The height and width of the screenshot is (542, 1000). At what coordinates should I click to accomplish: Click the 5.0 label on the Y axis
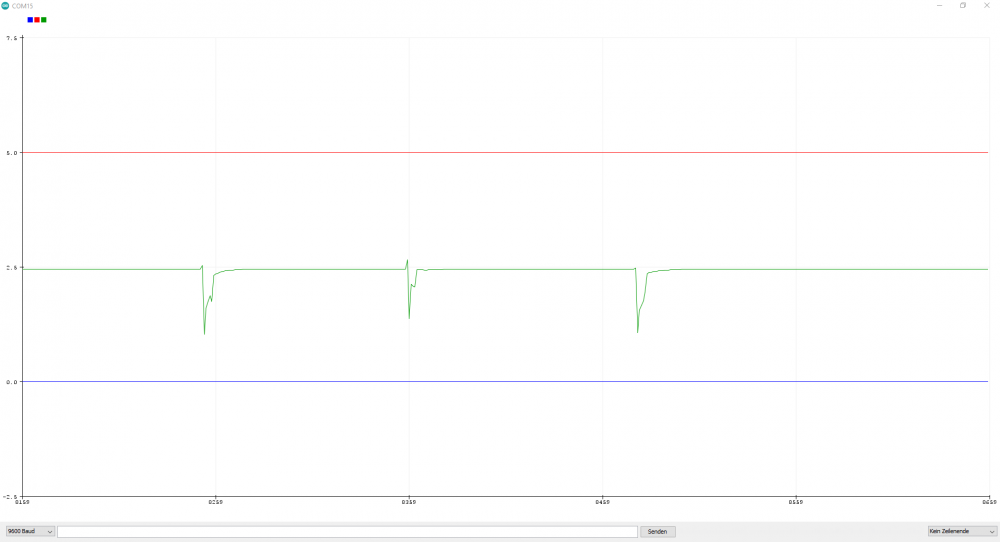pos(11,153)
